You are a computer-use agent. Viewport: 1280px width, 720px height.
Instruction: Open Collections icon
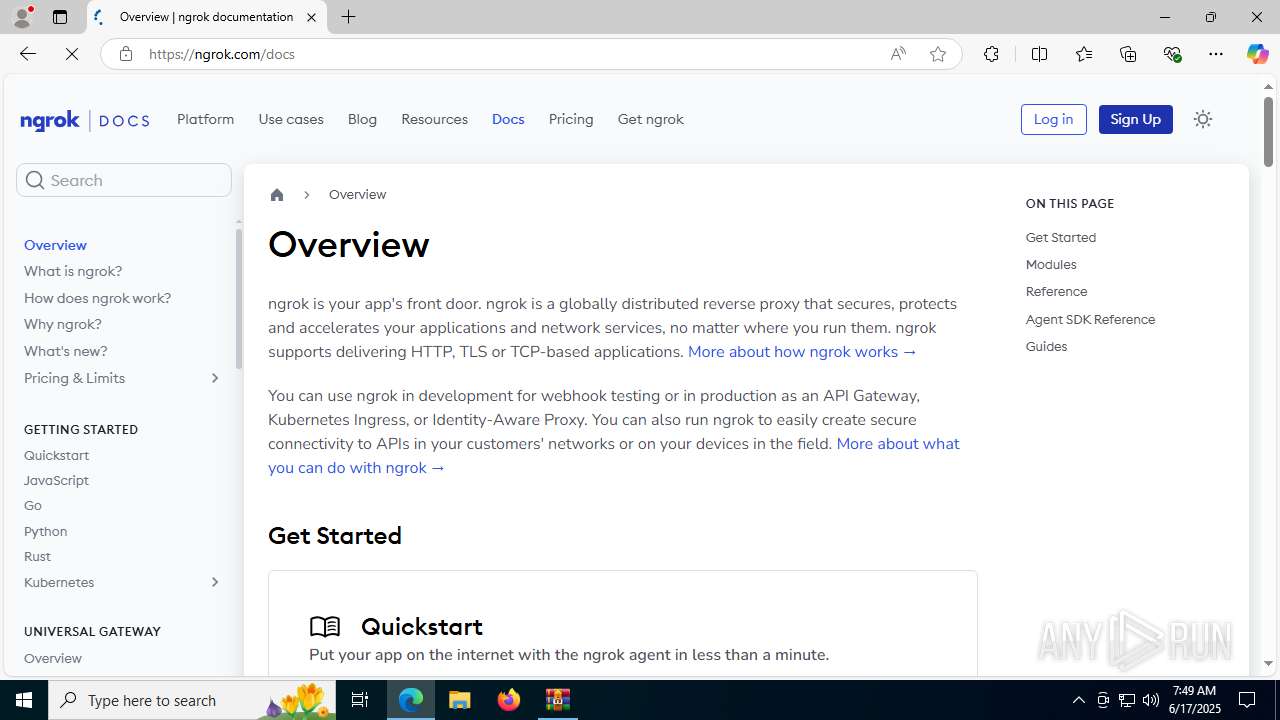click(x=1128, y=54)
